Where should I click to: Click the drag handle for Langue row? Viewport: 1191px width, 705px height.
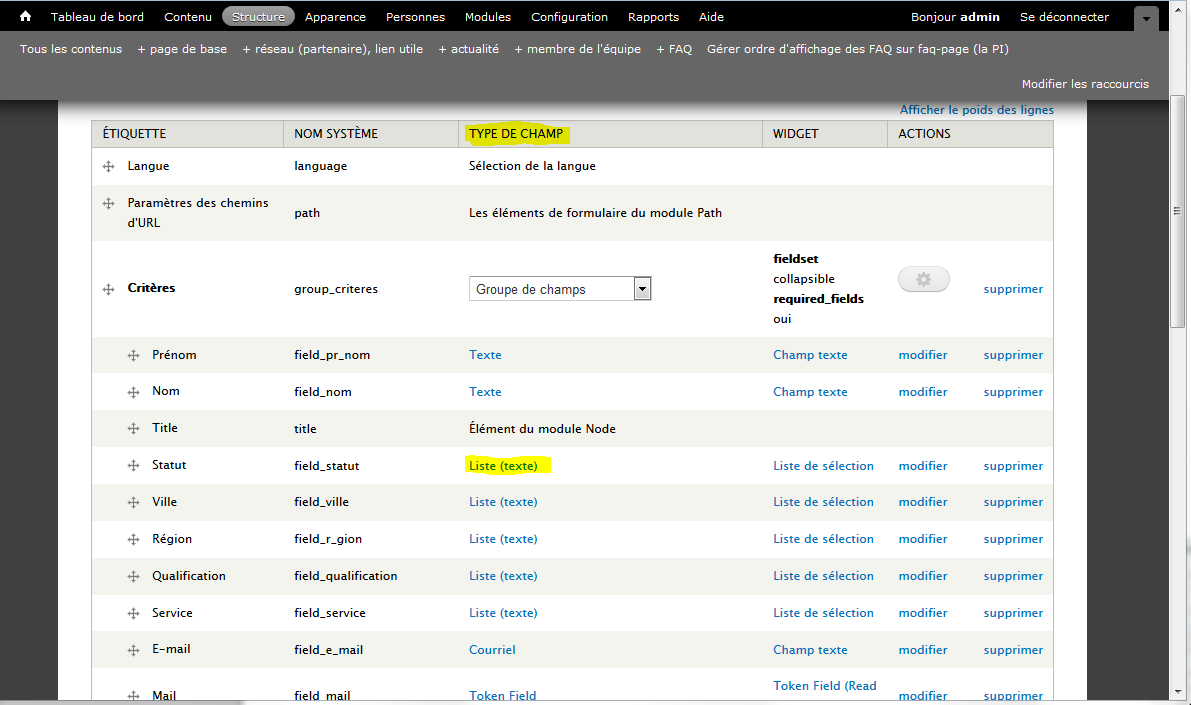coord(108,166)
